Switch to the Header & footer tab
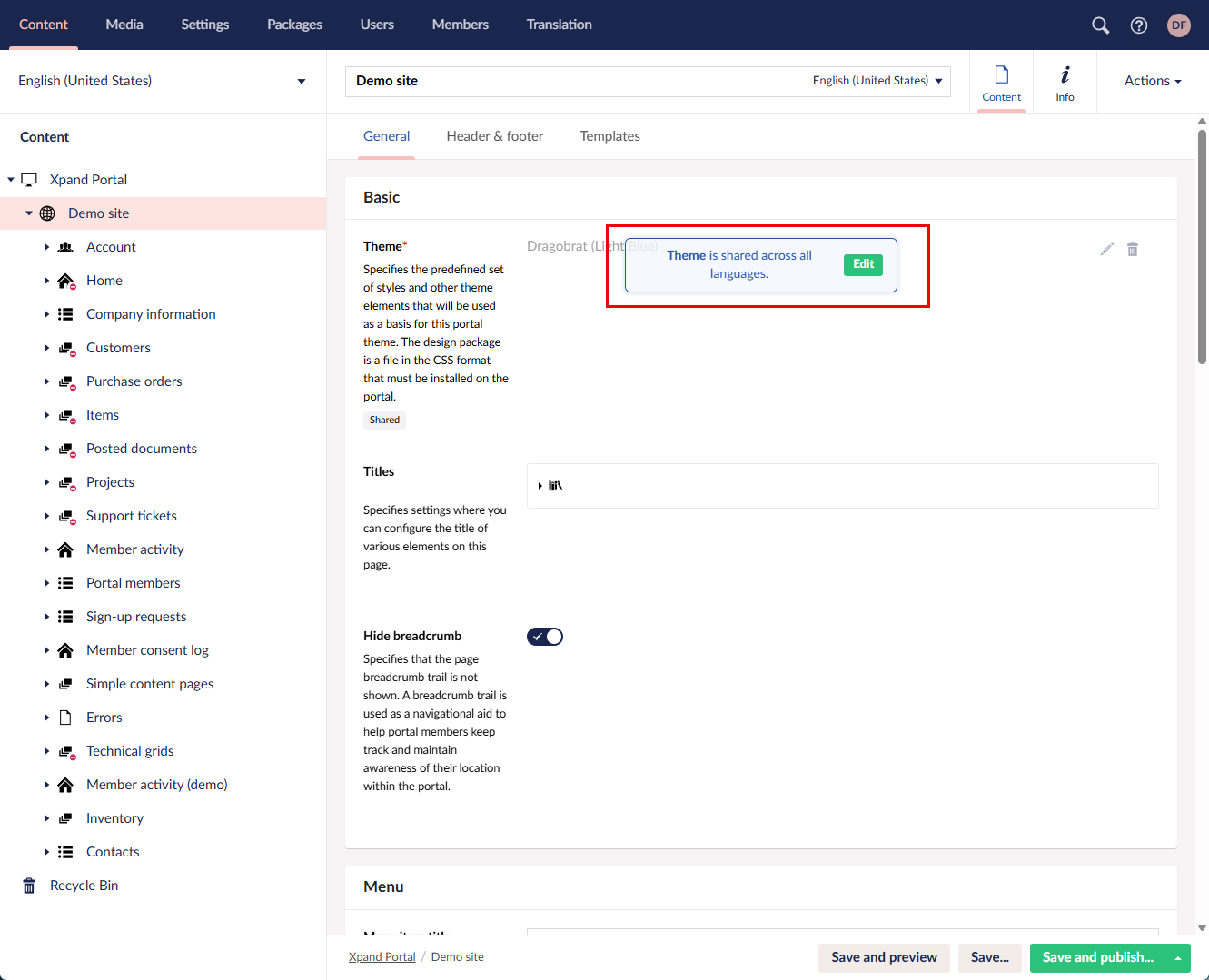This screenshot has height=980, width=1209. click(x=494, y=136)
